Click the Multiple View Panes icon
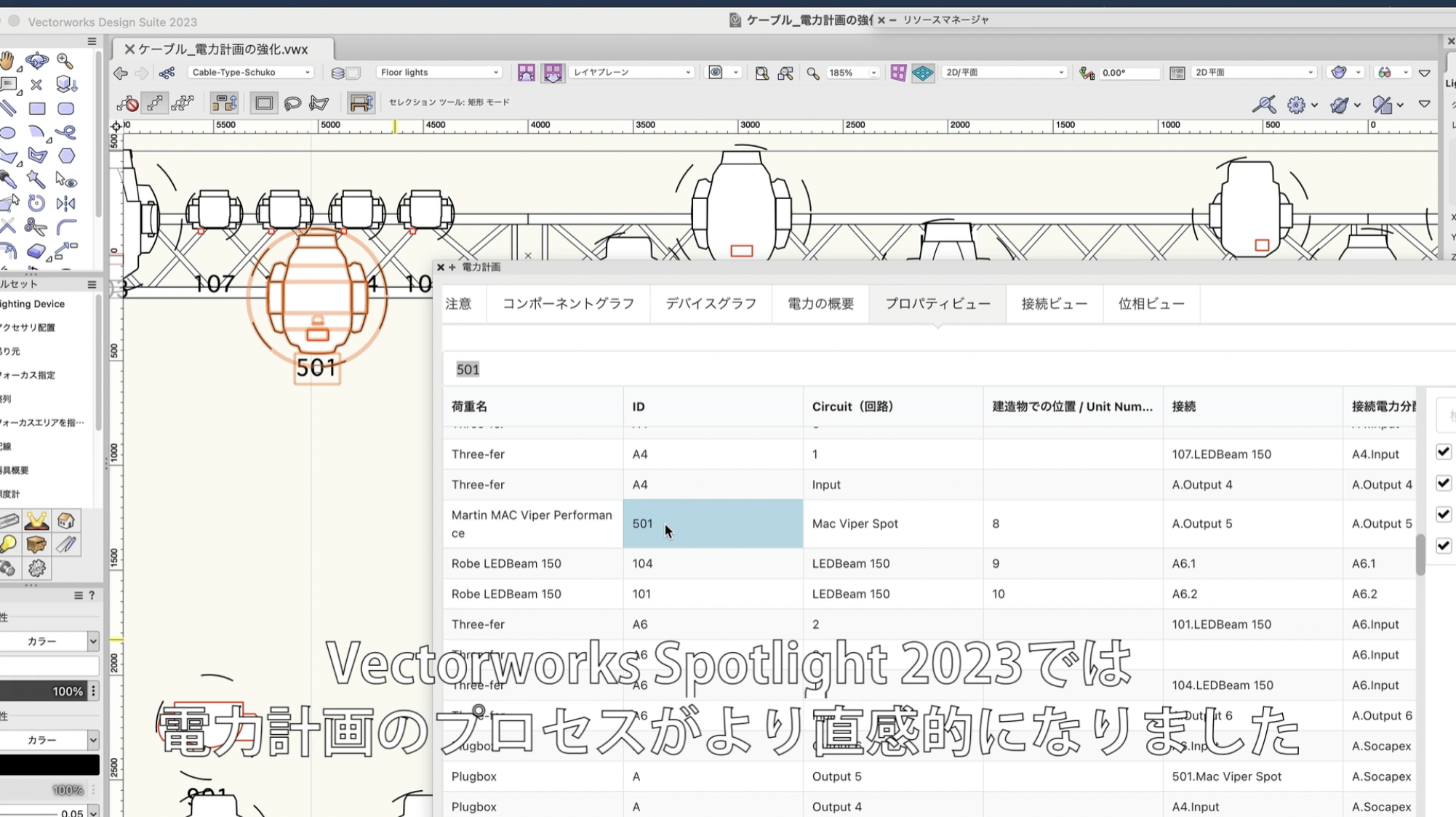This screenshot has height=817, width=1456. click(898, 73)
